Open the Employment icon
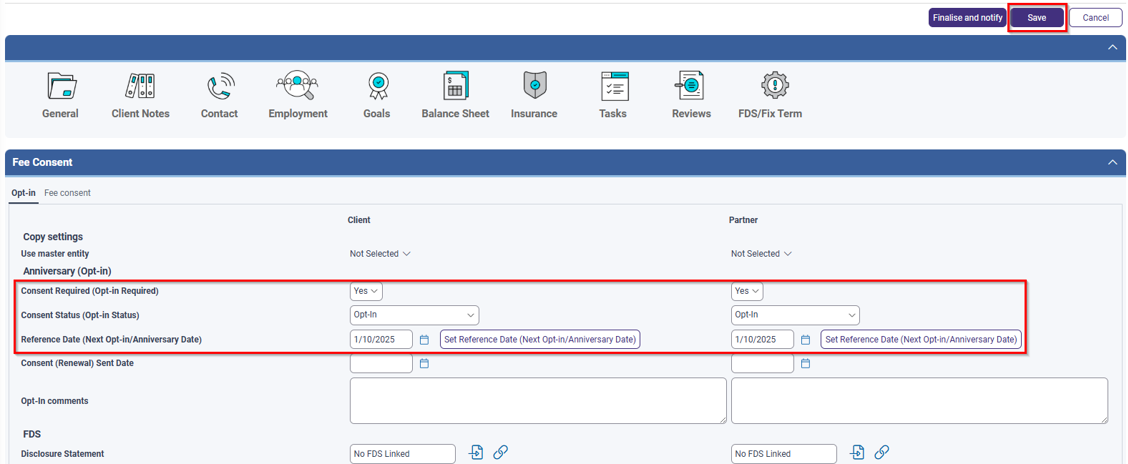 tap(297, 86)
